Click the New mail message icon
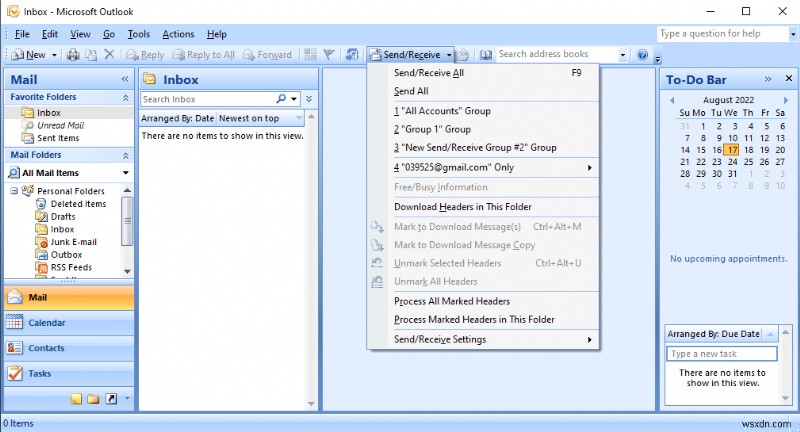The width and height of the screenshot is (800, 432). pos(18,55)
